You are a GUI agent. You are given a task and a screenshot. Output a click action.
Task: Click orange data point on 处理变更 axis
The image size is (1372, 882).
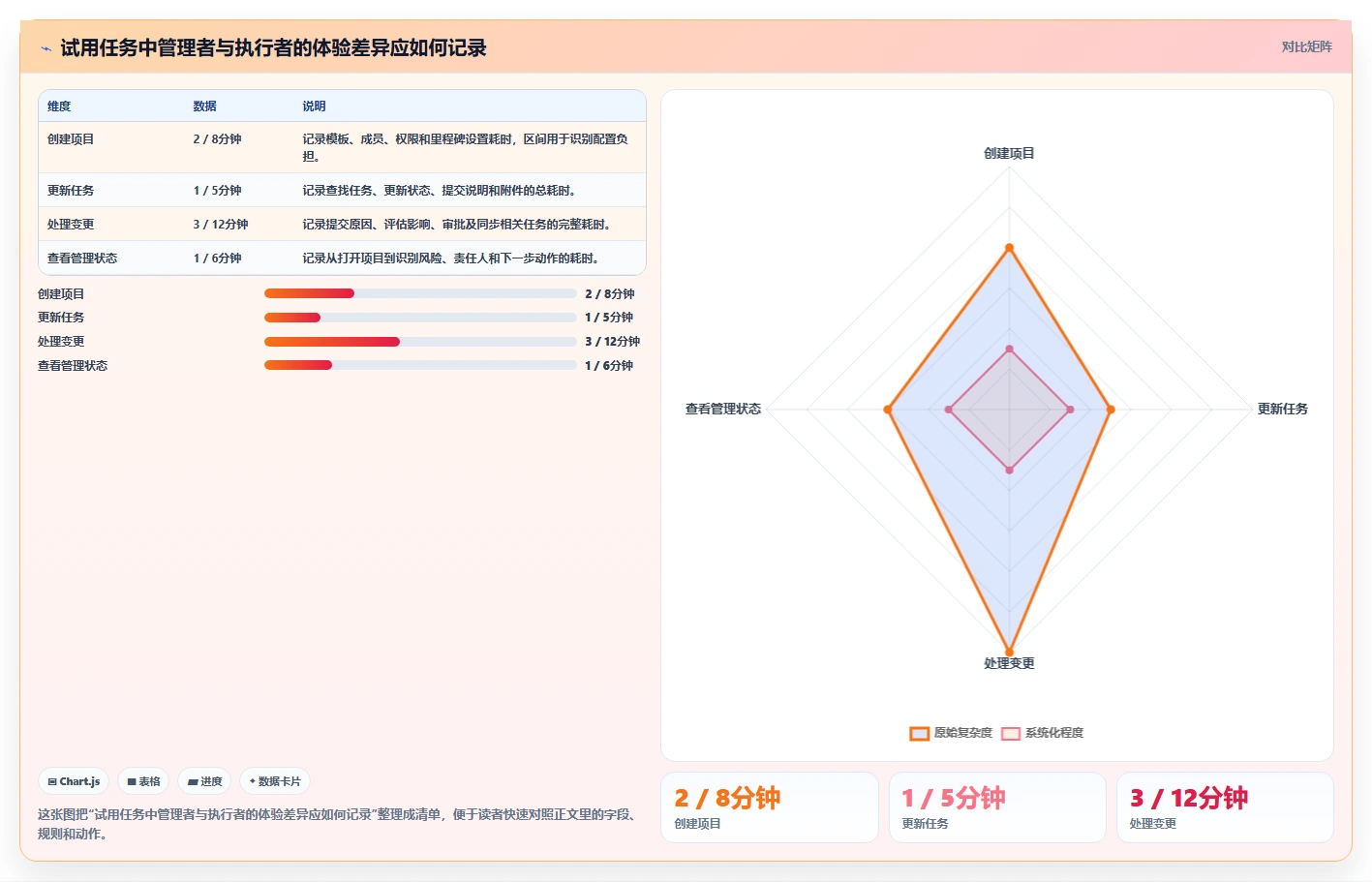(x=1009, y=652)
